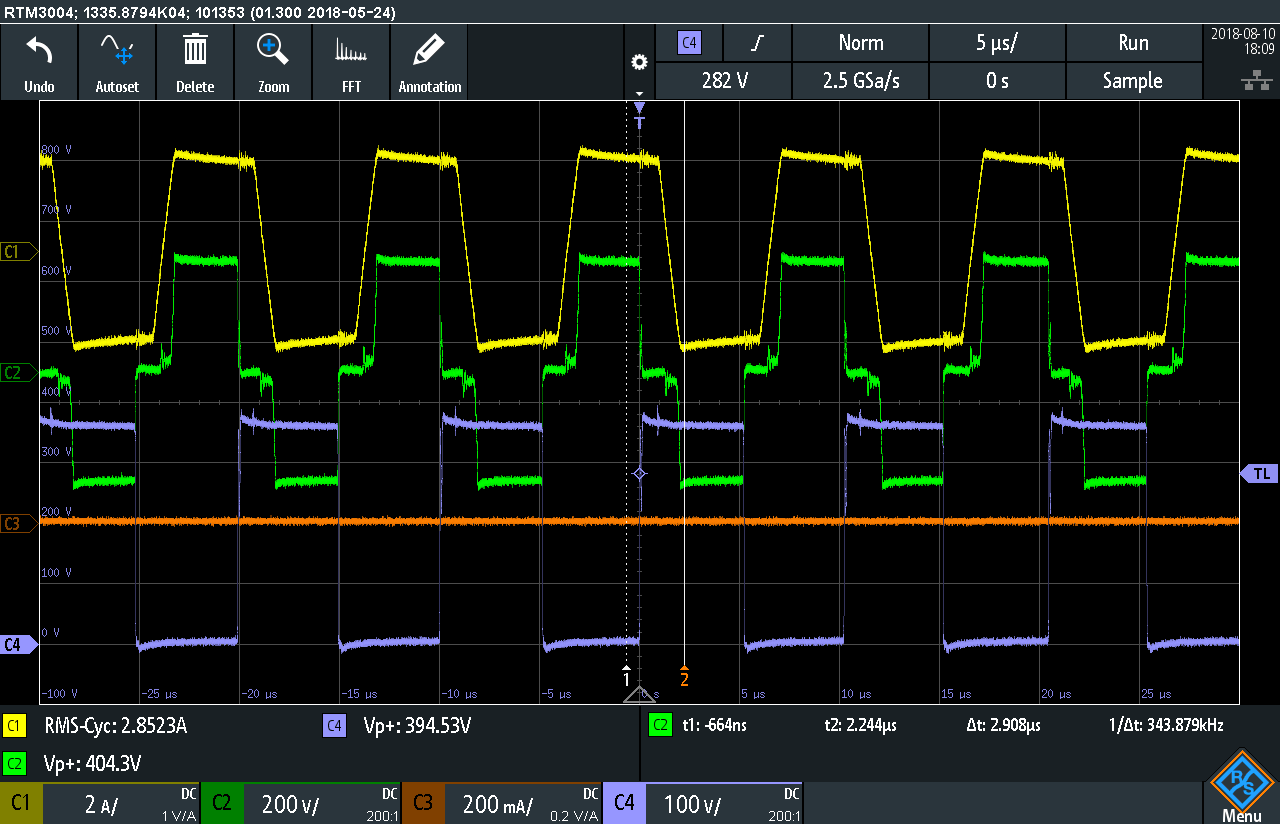Open the FFT spectrum function
1280x824 pixels.
tap(351, 62)
